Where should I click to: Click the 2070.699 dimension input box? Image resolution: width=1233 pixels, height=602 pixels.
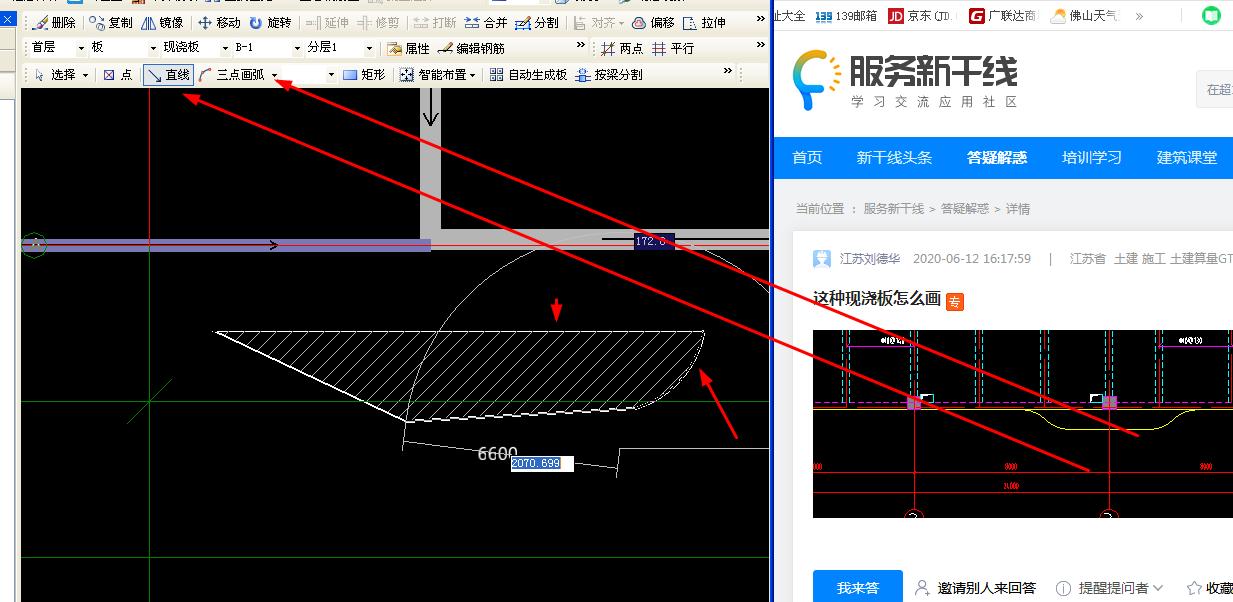[x=542, y=464]
